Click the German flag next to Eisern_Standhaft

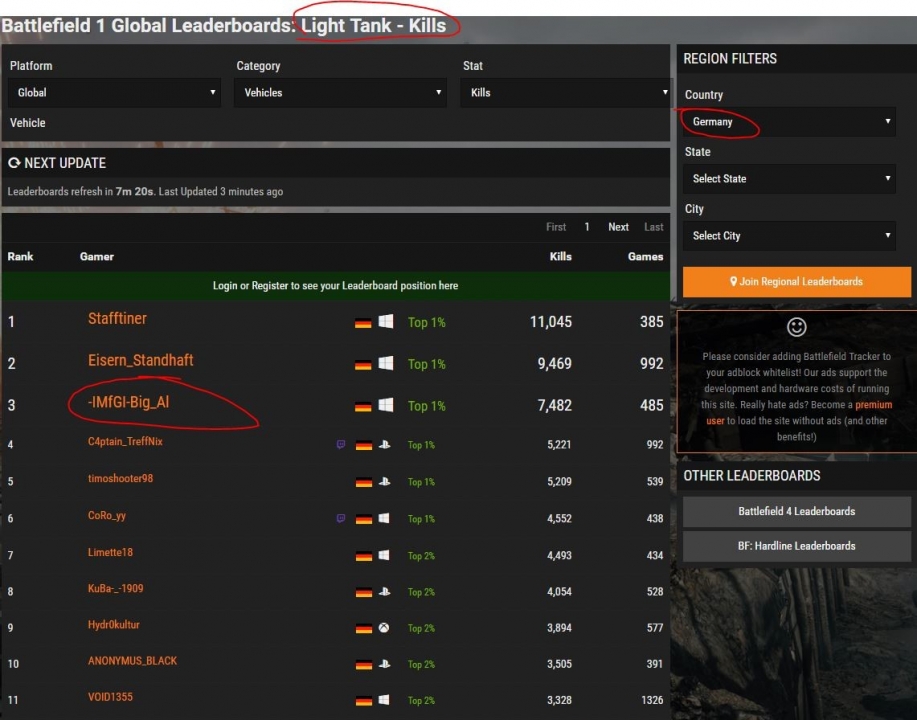(x=363, y=365)
